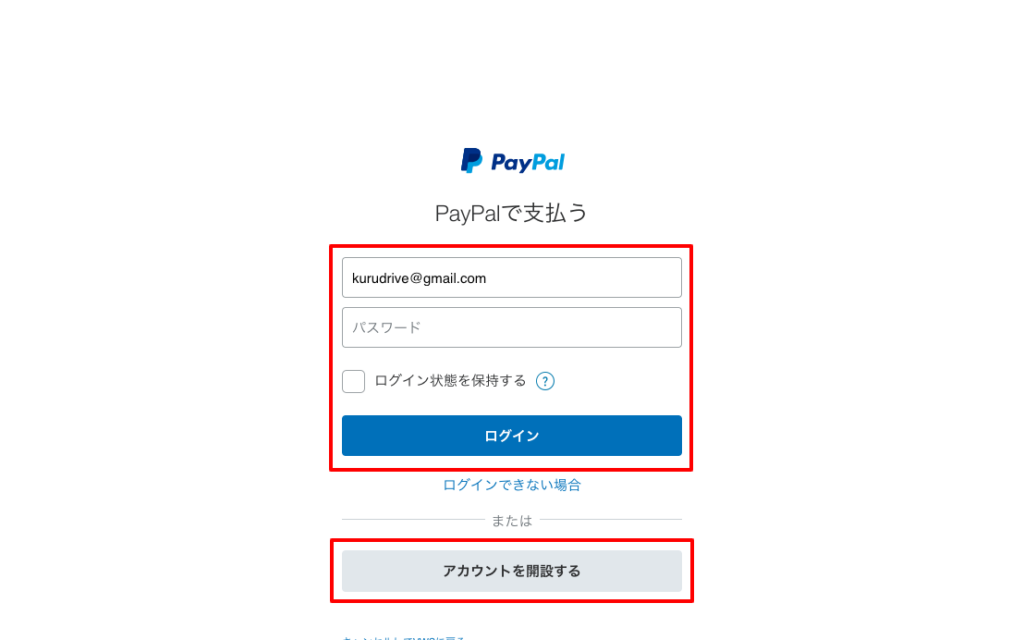Click the または divider text
This screenshot has width=1024, height=640.
(x=511, y=520)
